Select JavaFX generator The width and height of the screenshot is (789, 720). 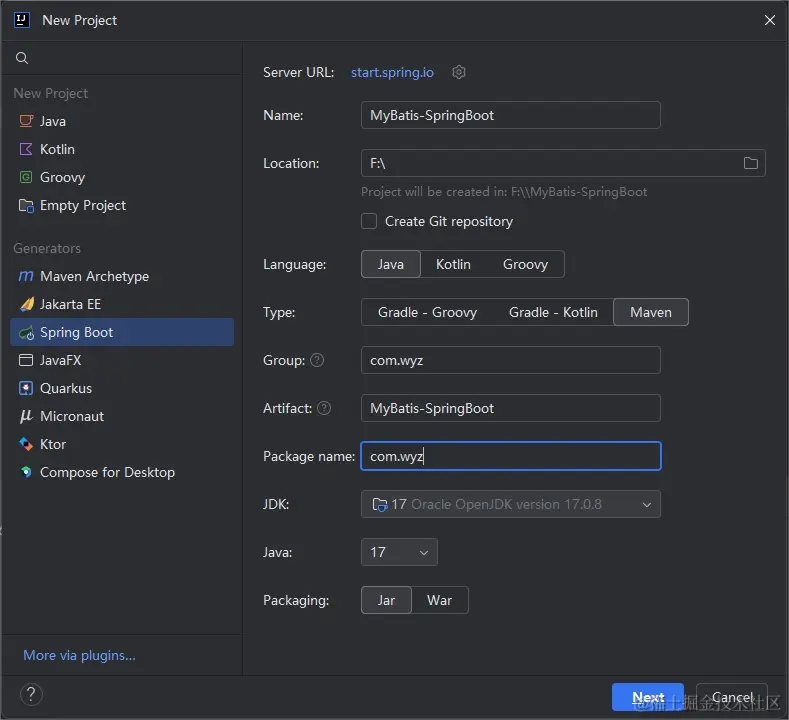[122, 360]
